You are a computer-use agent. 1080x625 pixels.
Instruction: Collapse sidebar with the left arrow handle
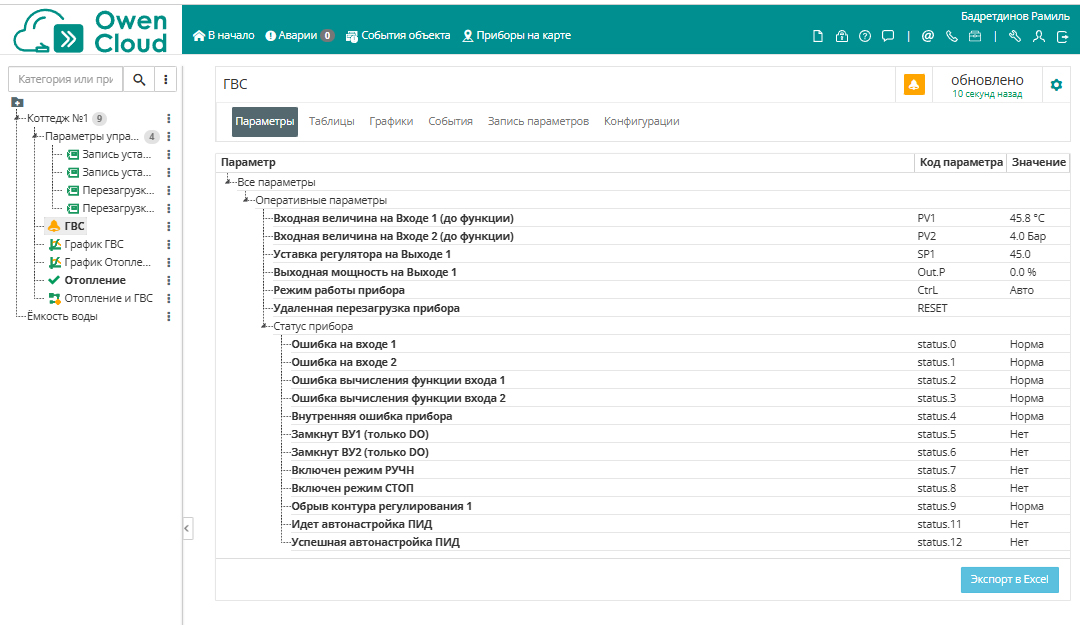pos(187,528)
